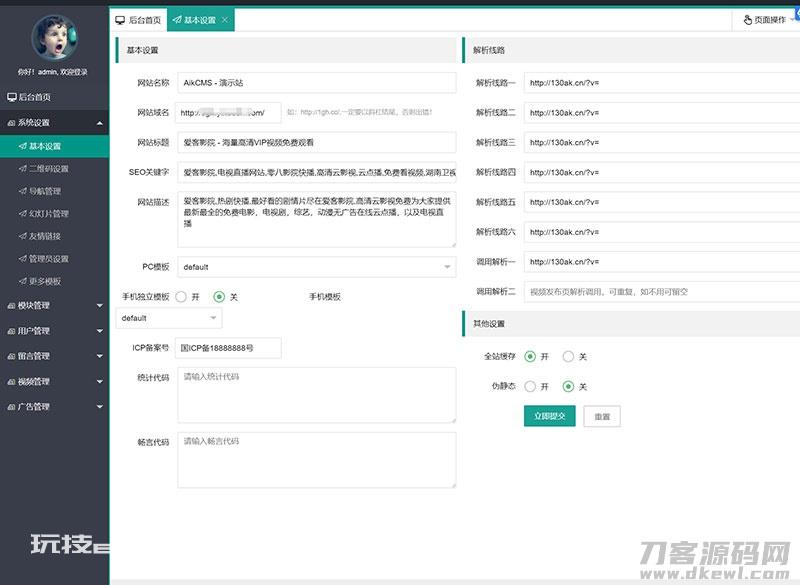
Task: Click the 畅言代码 text area
Action: 317,460
